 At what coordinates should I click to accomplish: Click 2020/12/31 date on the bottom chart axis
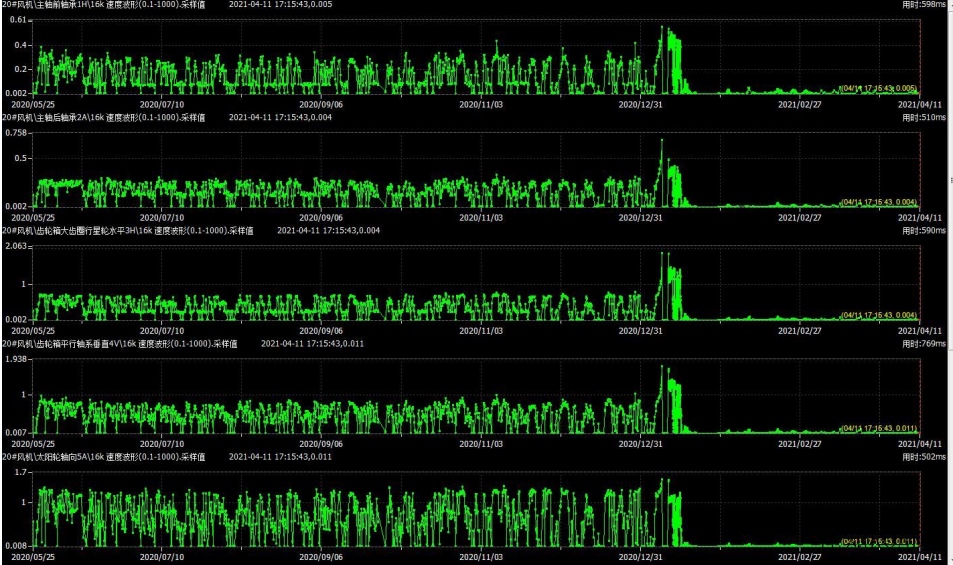click(640, 556)
